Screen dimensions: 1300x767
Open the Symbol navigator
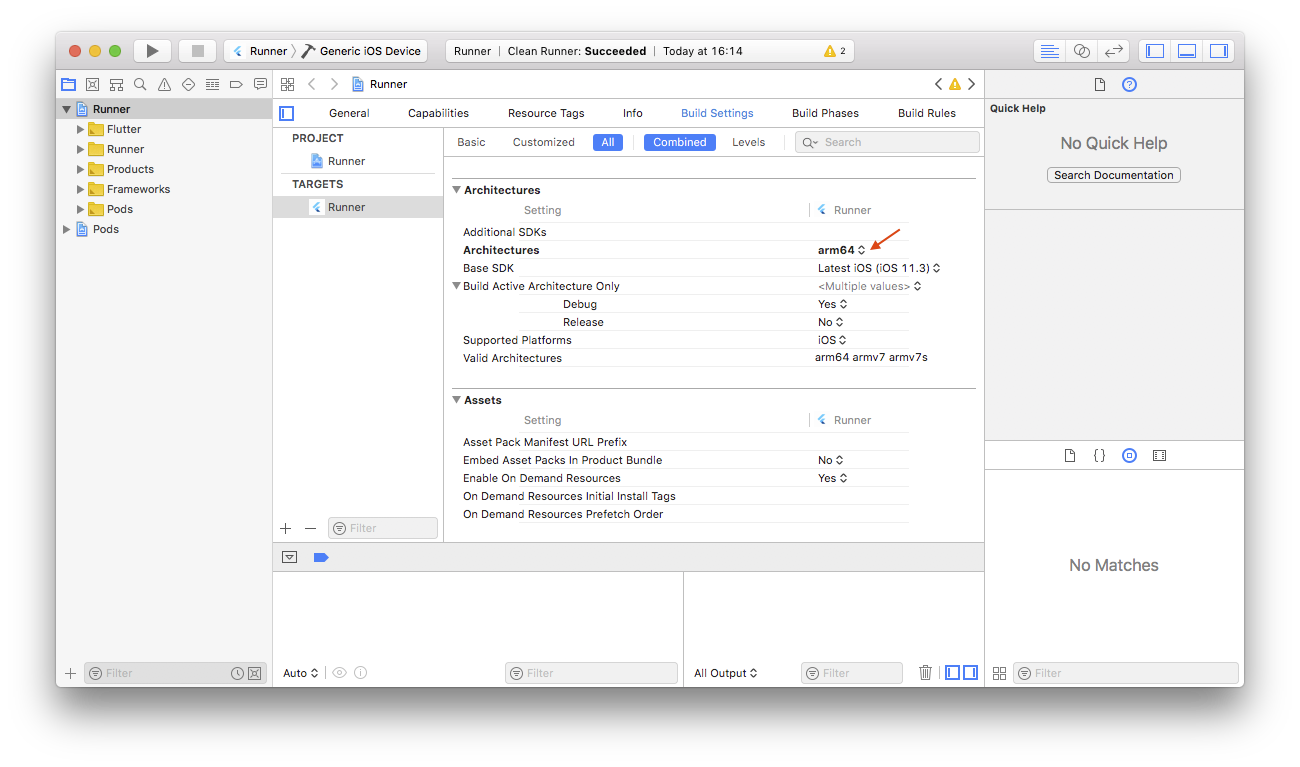click(x=116, y=84)
